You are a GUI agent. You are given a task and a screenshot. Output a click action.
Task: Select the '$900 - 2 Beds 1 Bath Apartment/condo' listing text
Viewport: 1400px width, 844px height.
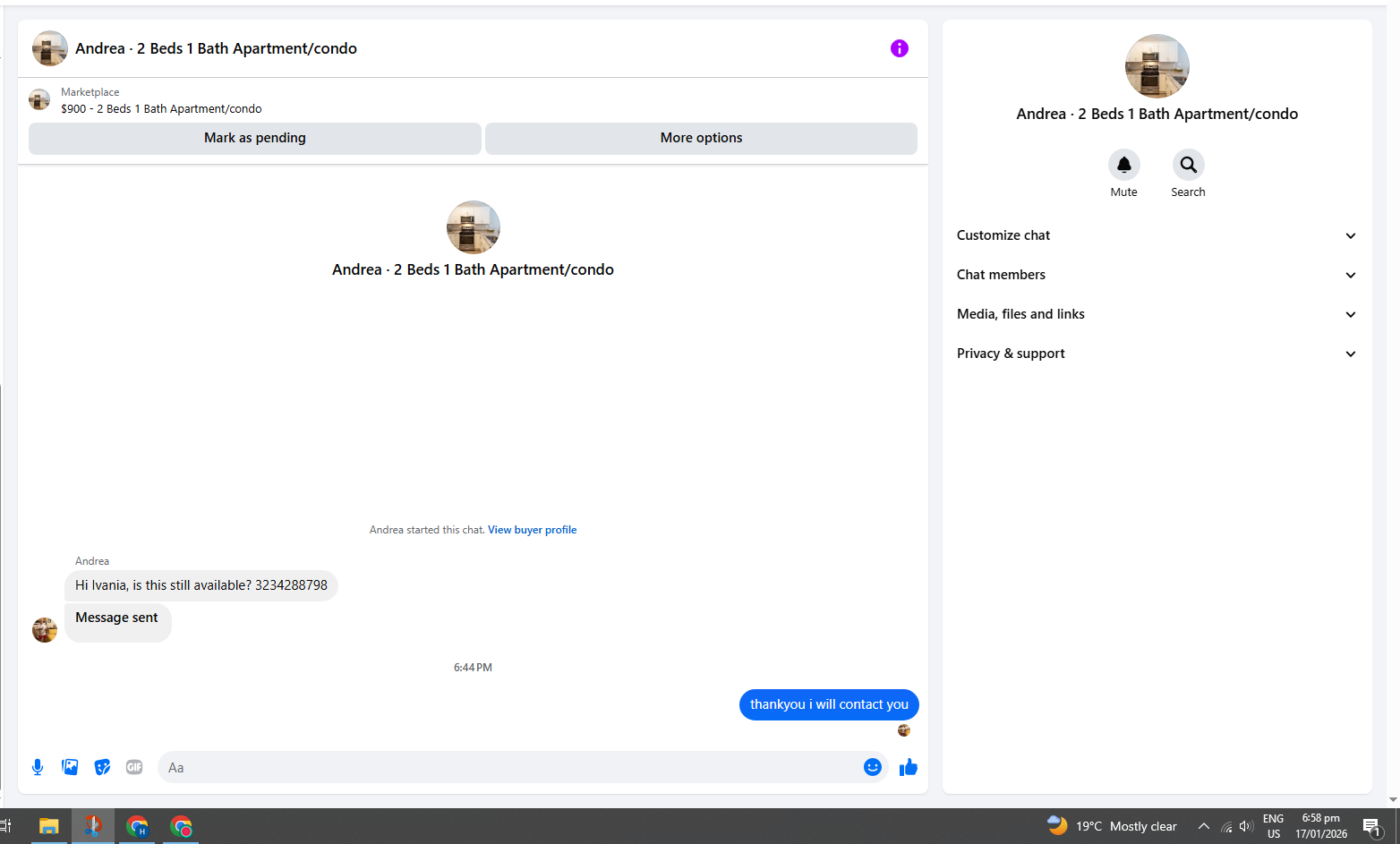161,109
